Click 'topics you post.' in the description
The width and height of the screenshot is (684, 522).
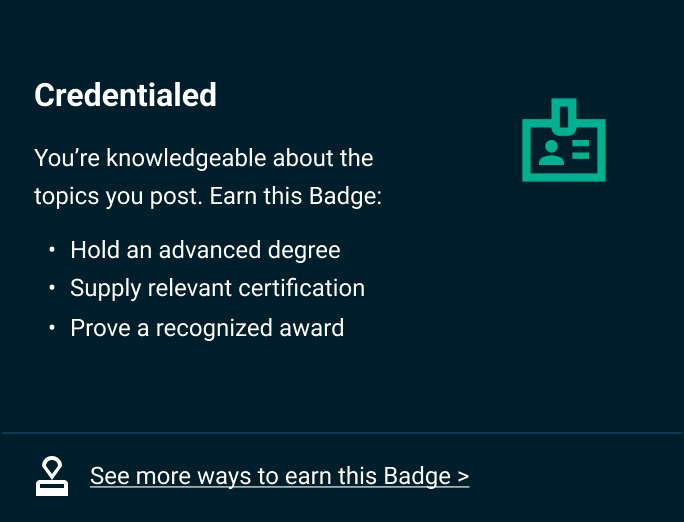coord(119,195)
